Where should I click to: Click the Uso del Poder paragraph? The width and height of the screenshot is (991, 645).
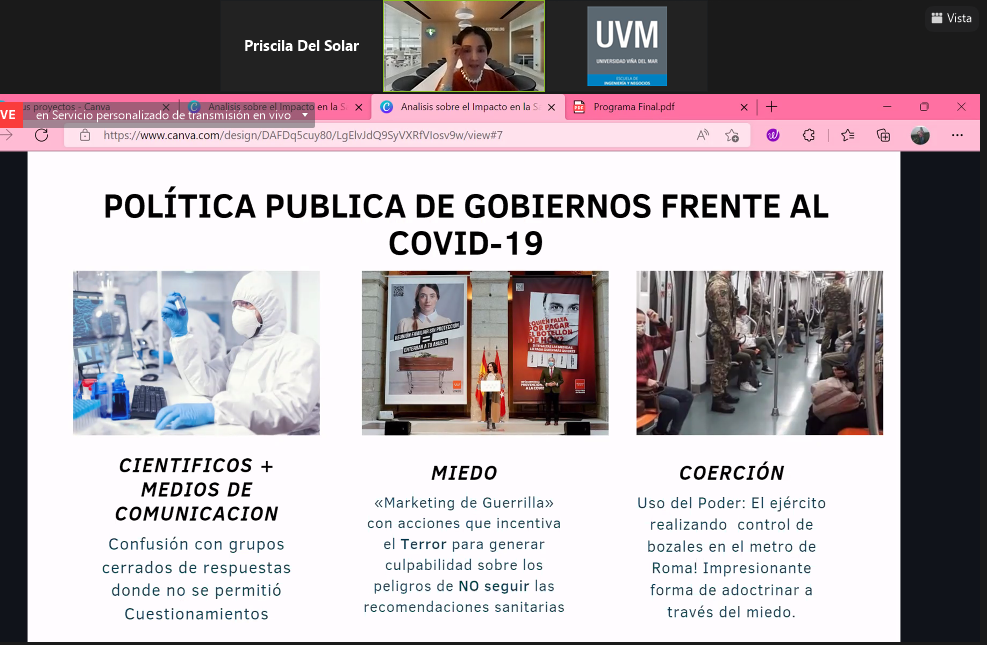(731, 557)
